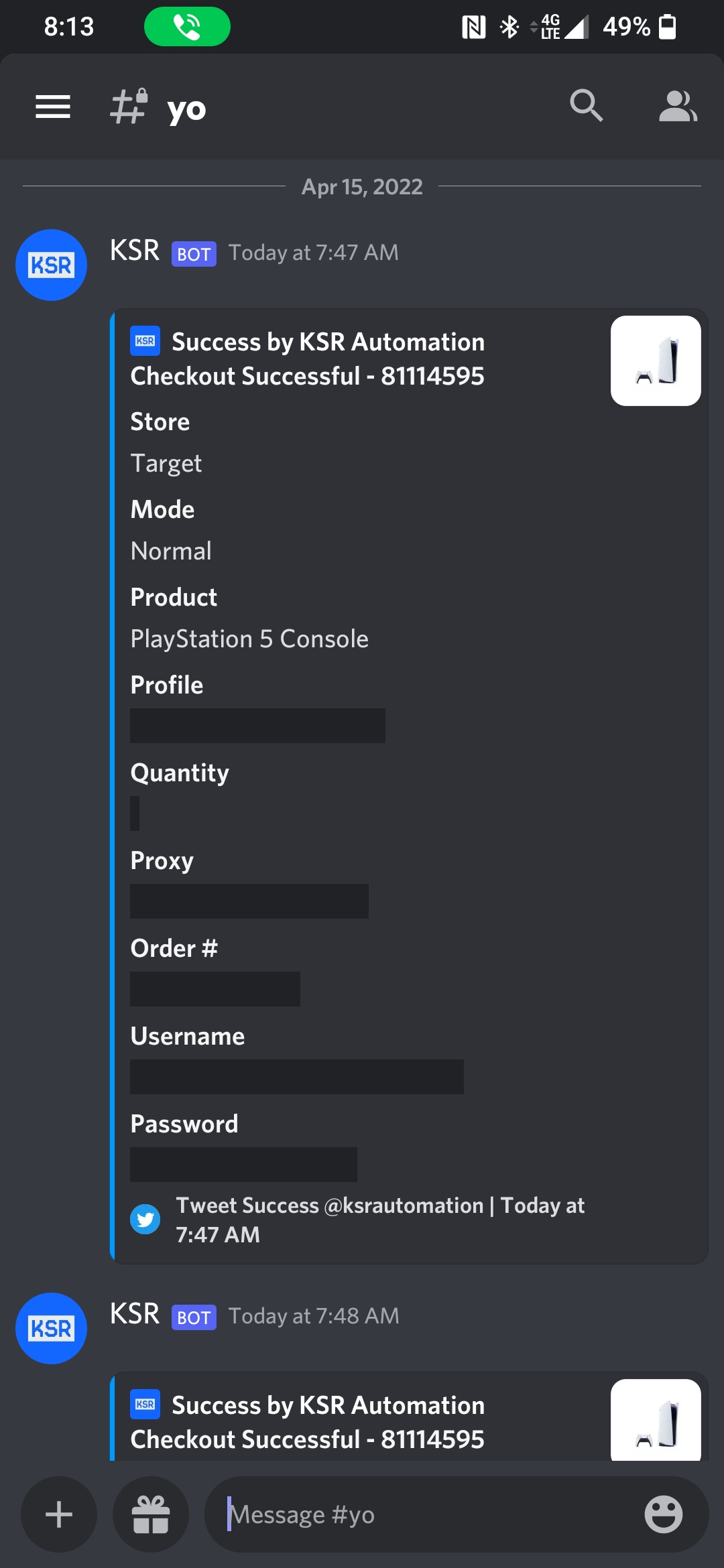Open the second PlayStation 5 thumbnail
Screen dimensions: 724x1568
tap(656, 1419)
